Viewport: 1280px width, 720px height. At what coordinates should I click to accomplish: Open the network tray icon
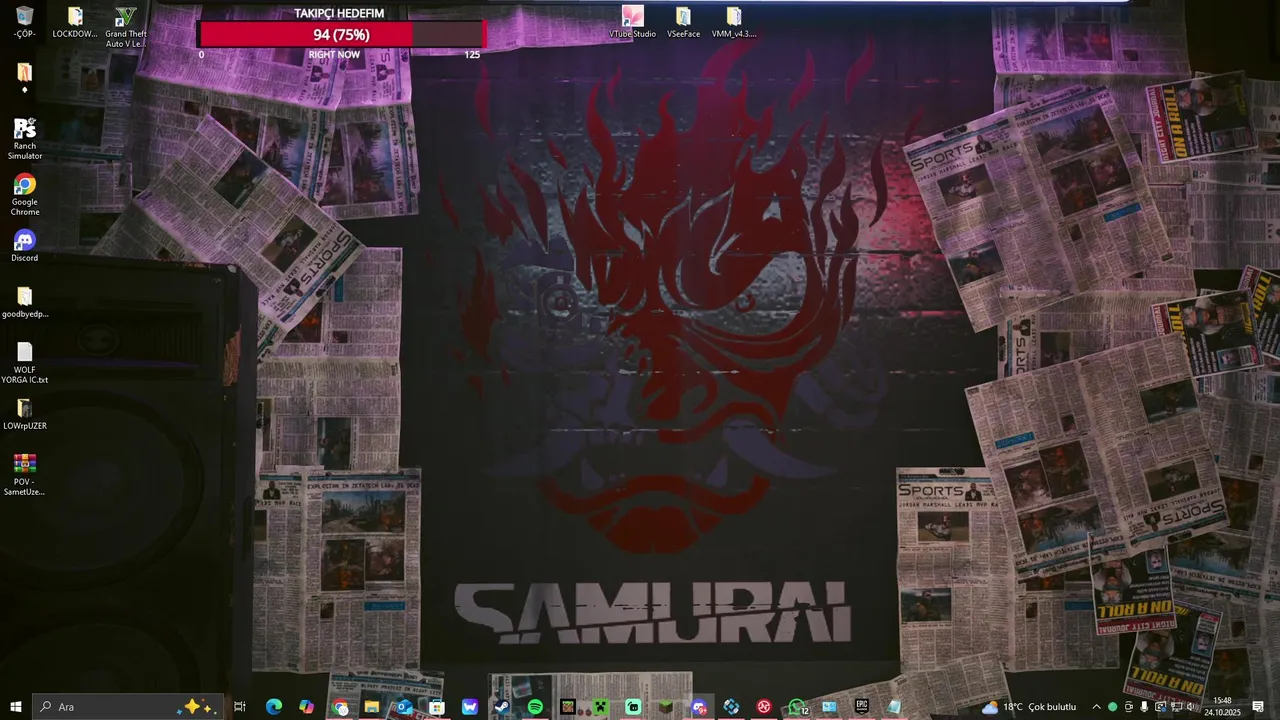pos(1176,707)
